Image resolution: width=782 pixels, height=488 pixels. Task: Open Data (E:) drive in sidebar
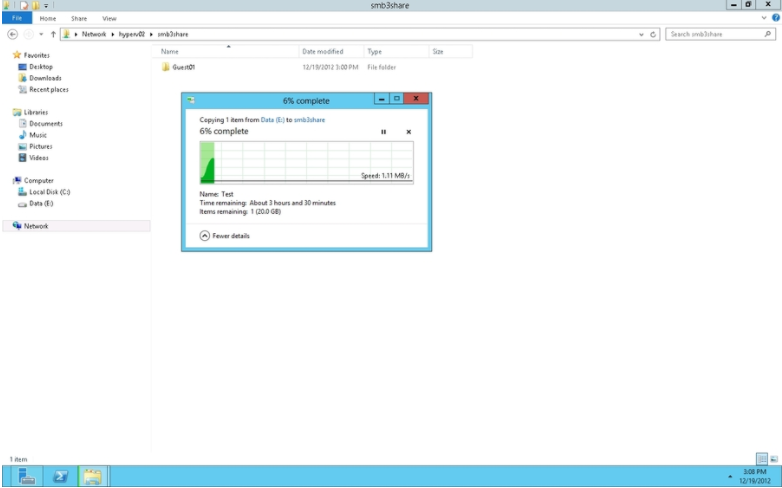tap(35, 204)
